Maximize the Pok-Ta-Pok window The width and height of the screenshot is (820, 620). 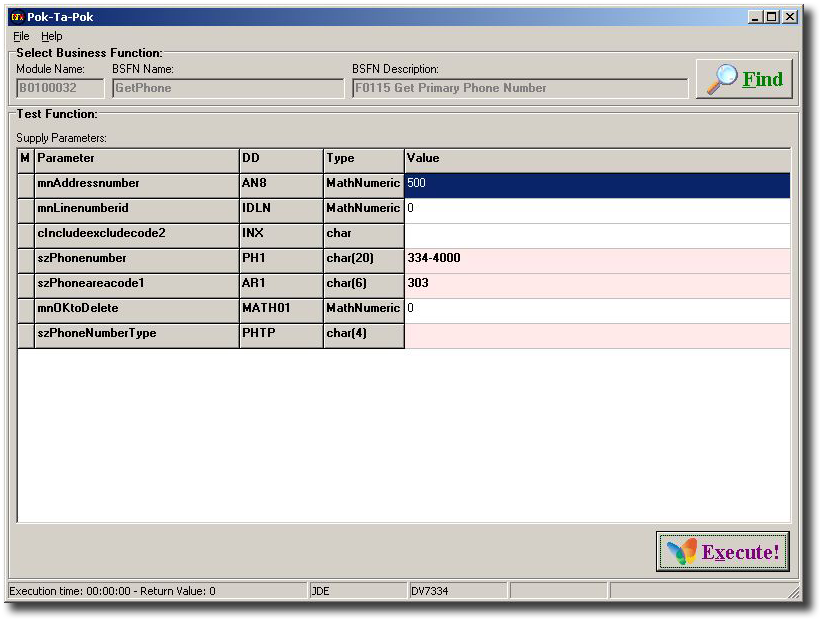771,17
